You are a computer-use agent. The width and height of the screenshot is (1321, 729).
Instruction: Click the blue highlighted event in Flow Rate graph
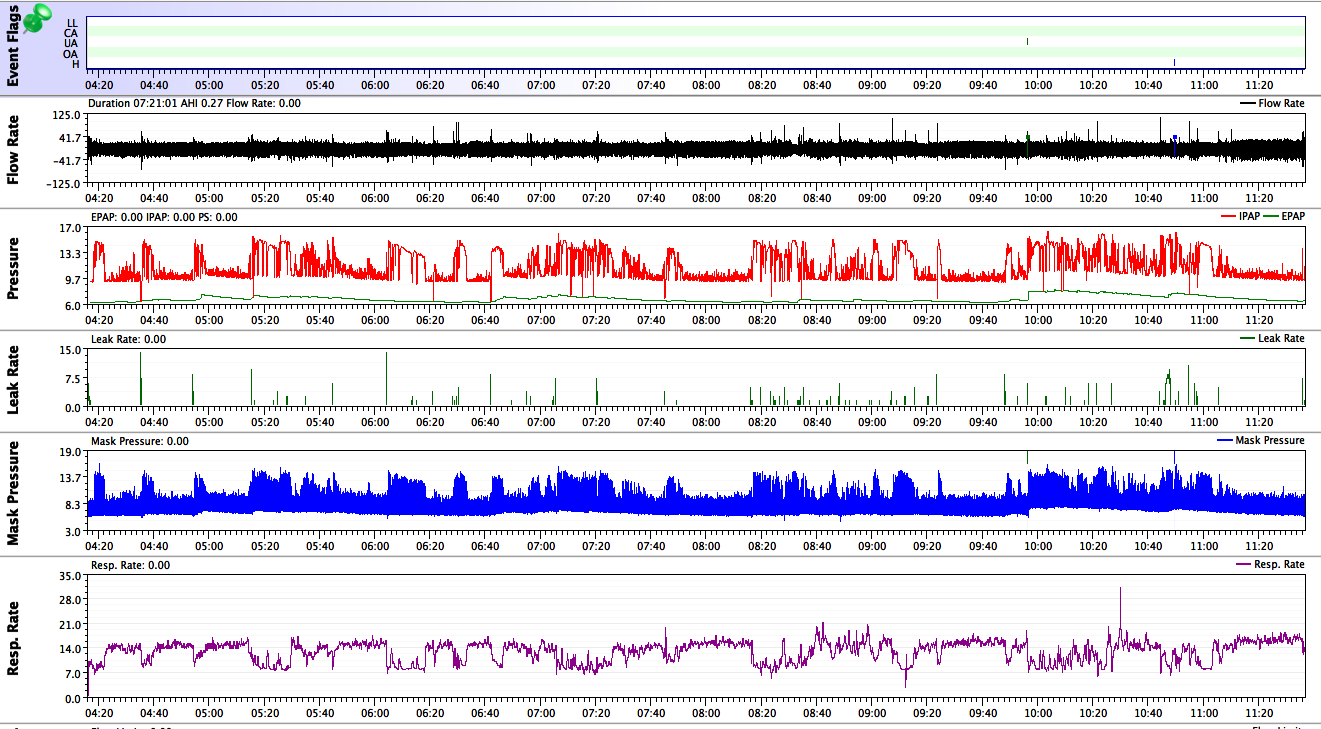click(x=1174, y=146)
